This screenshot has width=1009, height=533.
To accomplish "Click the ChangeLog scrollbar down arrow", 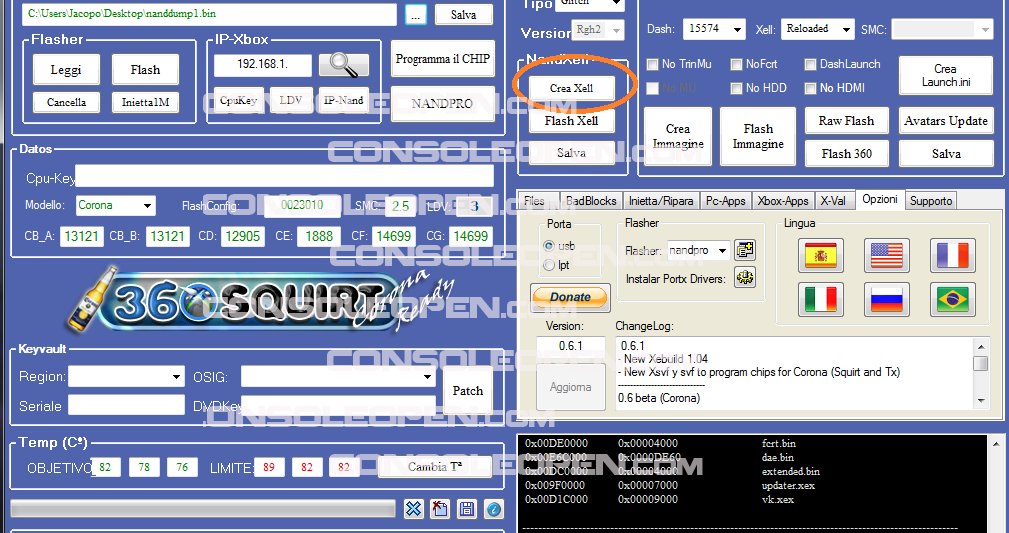I will (981, 400).
